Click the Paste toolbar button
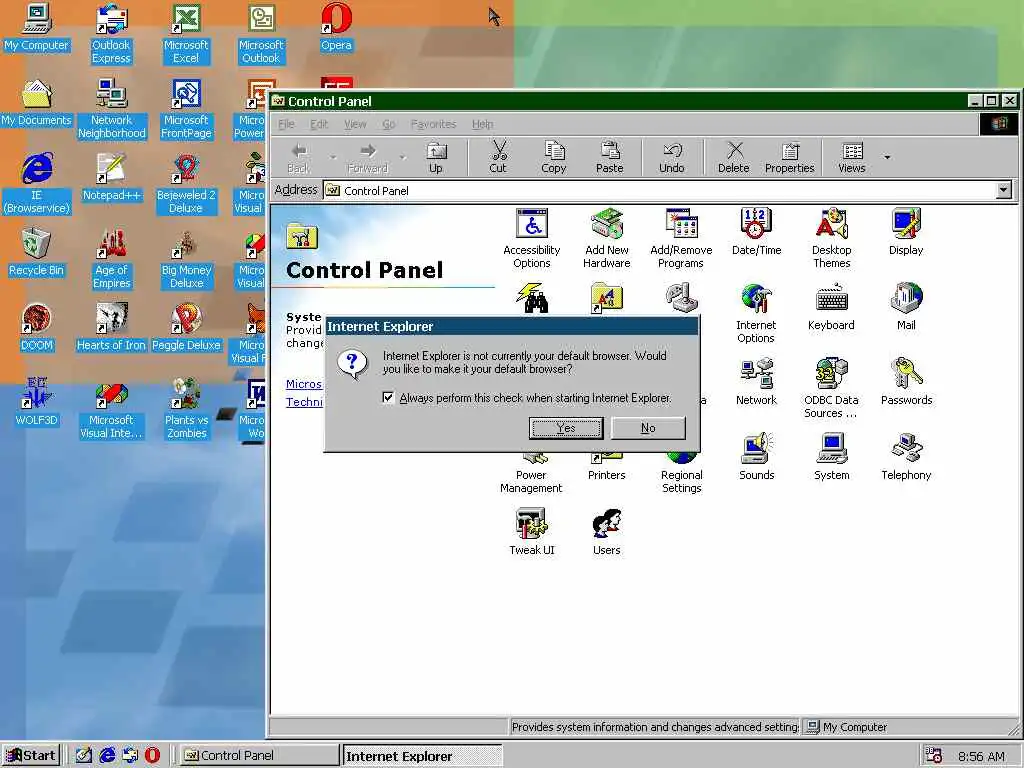Screen dimensions: 1024x768 (609, 157)
